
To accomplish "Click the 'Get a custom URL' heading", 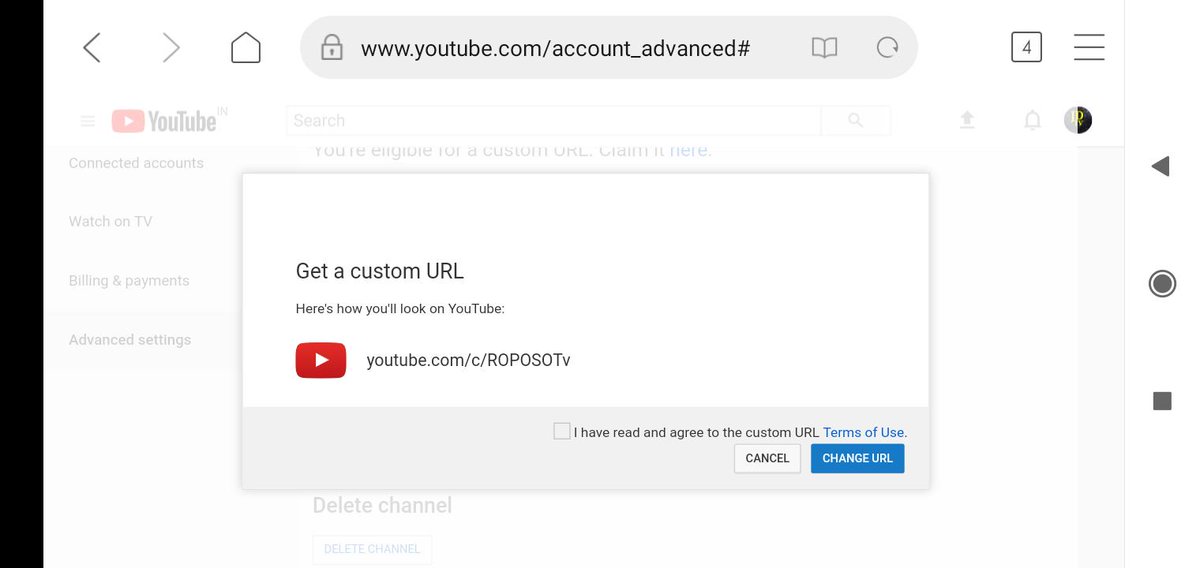I will (x=380, y=271).
